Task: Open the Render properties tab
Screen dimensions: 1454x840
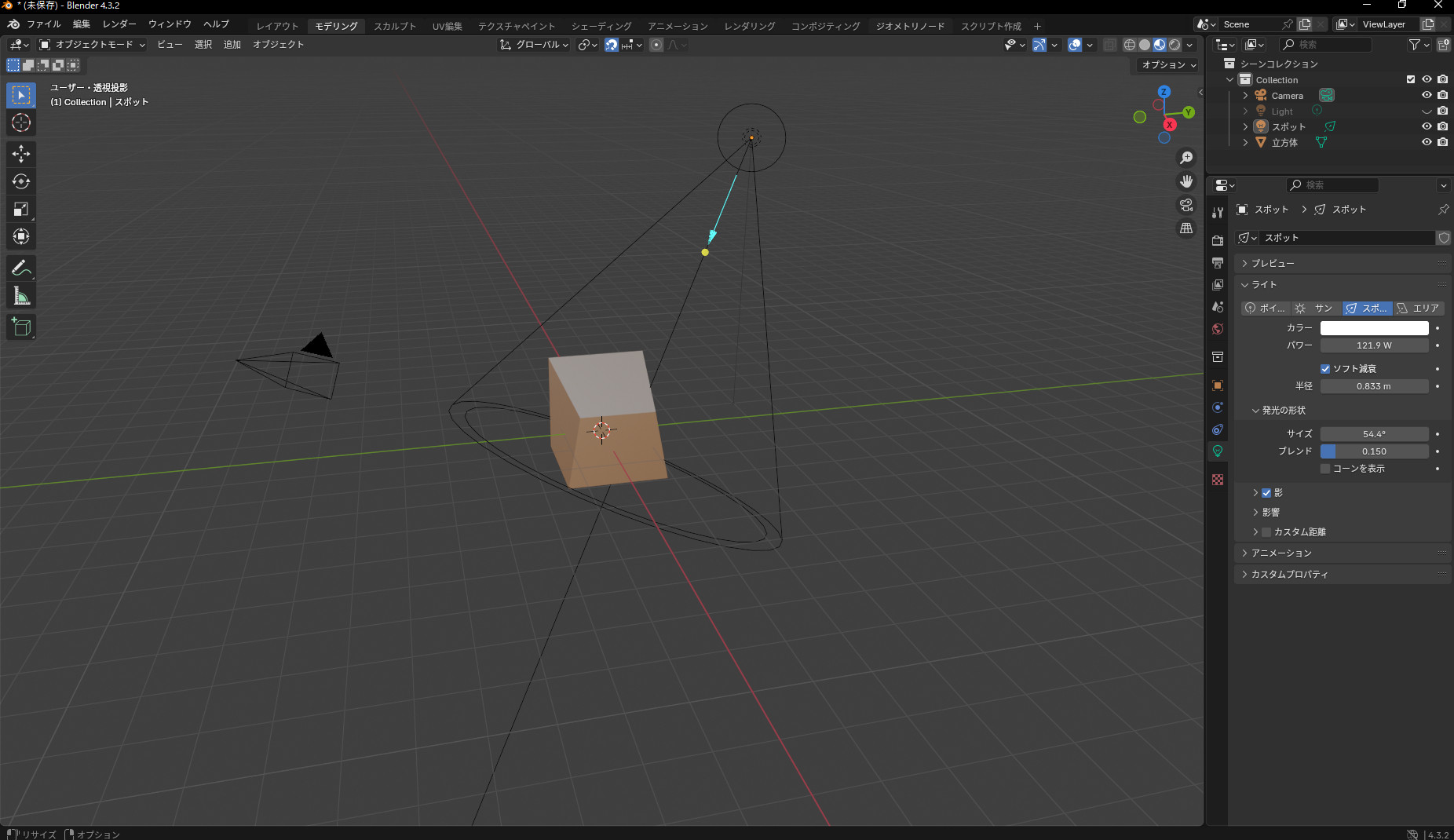Action: [1218, 240]
